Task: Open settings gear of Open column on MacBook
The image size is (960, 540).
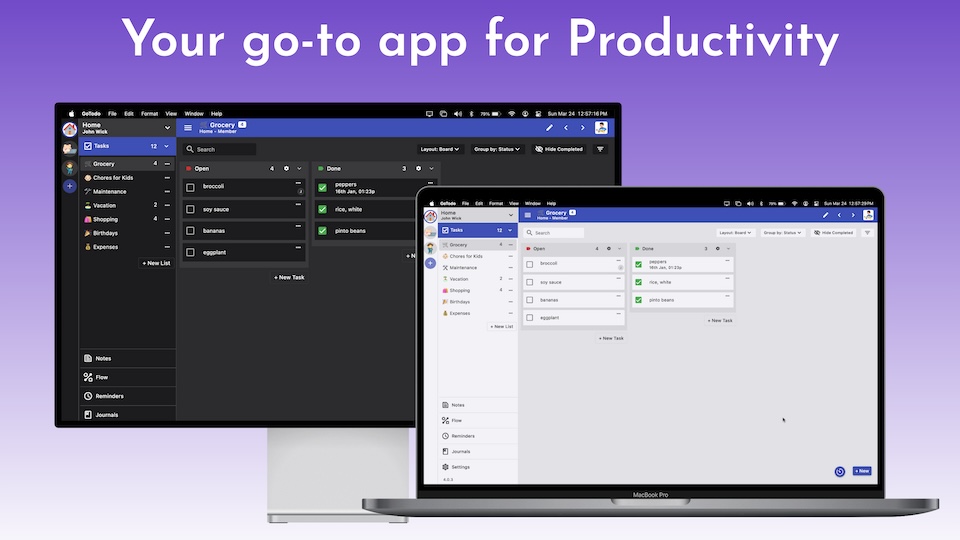Action: 609,249
